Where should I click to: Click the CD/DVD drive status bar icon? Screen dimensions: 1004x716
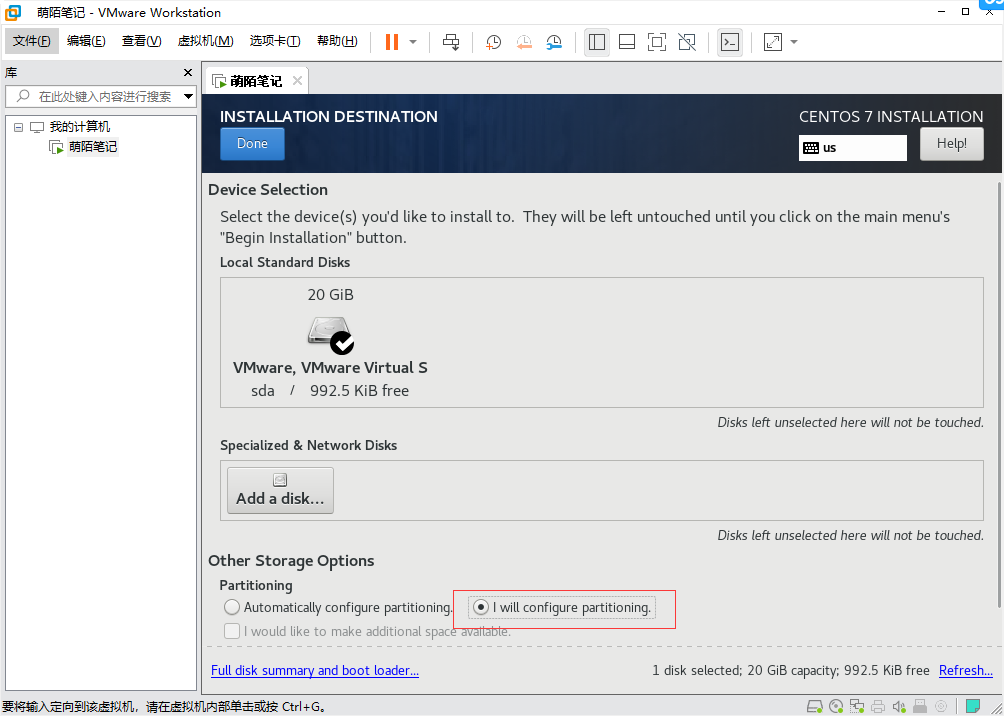[x=836, y=706]
